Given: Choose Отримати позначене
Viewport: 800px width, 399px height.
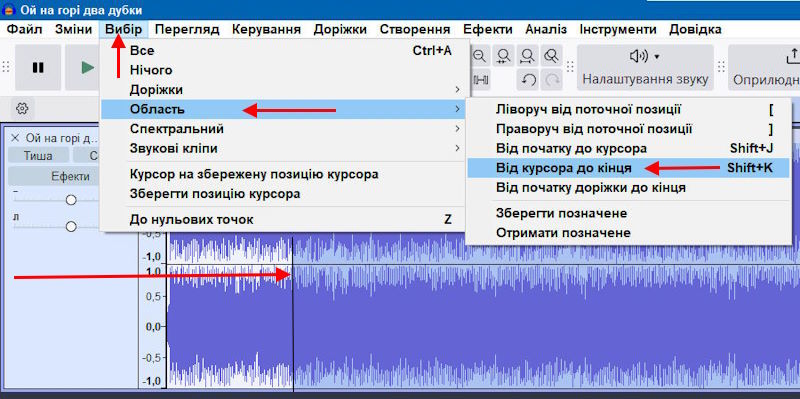Looking at the screenshot, I should (x=629, y=233).
